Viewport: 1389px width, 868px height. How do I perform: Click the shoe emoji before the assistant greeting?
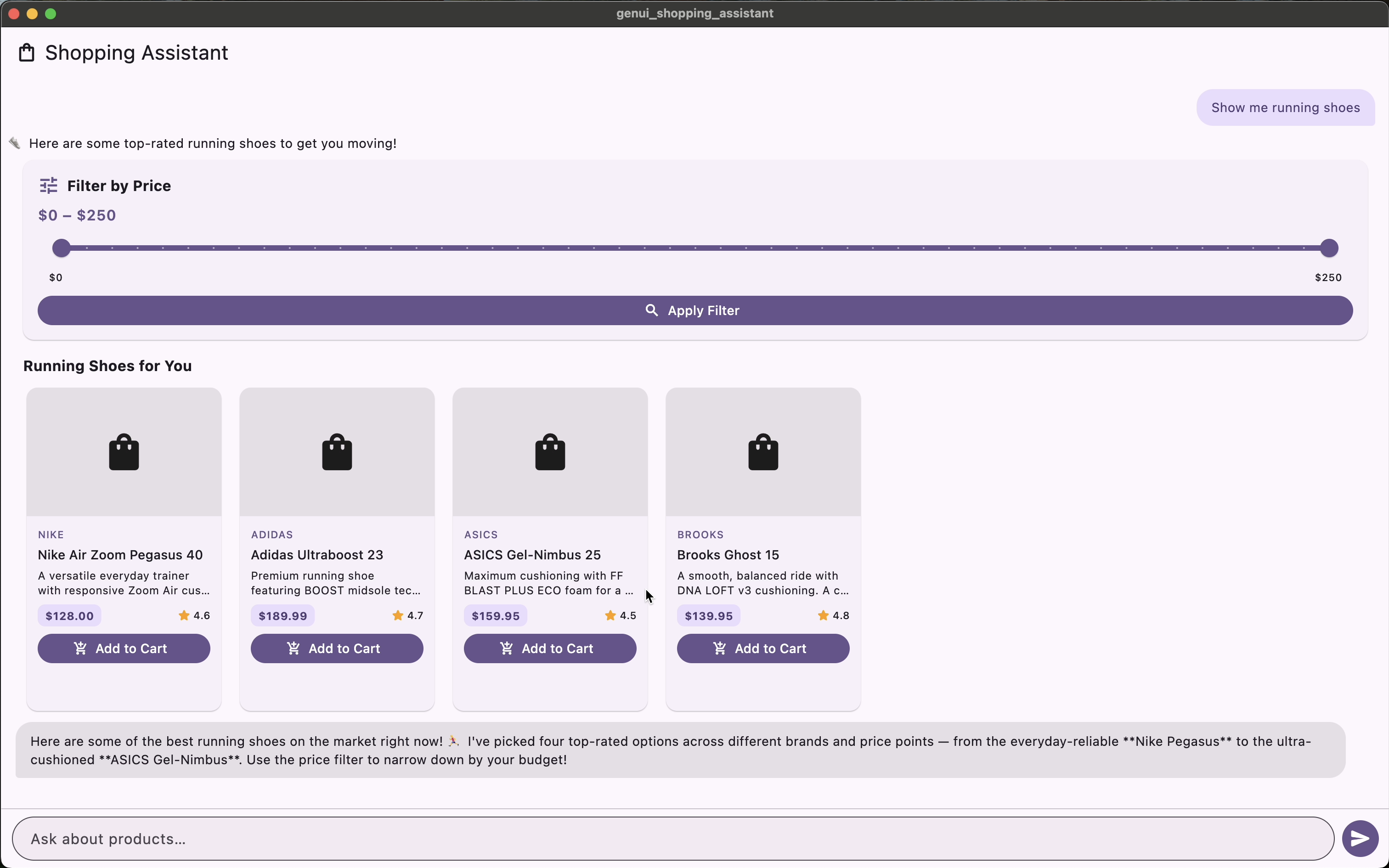coord(15,143)
